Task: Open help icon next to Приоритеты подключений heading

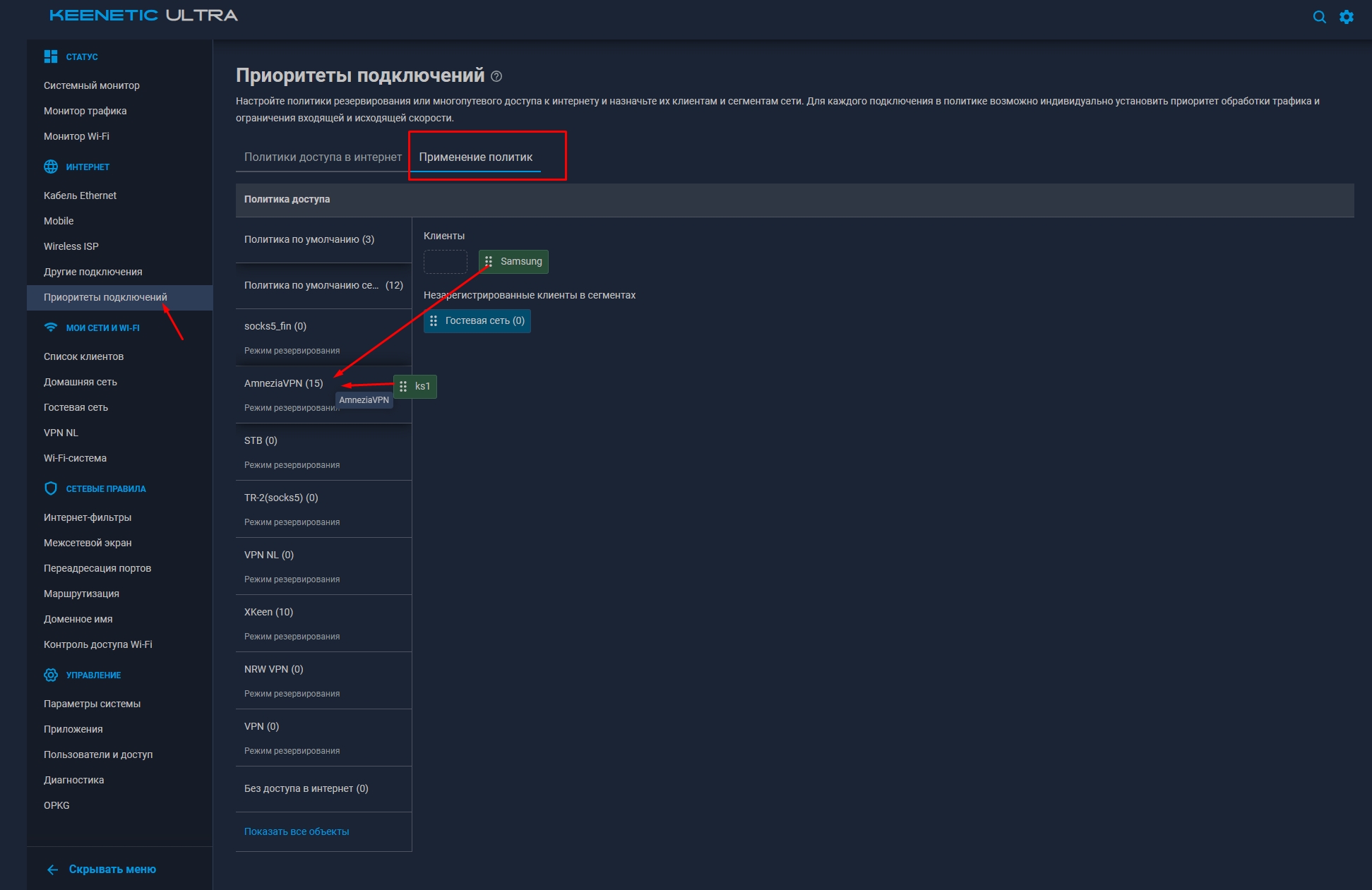Action: (x=496, y=76)
